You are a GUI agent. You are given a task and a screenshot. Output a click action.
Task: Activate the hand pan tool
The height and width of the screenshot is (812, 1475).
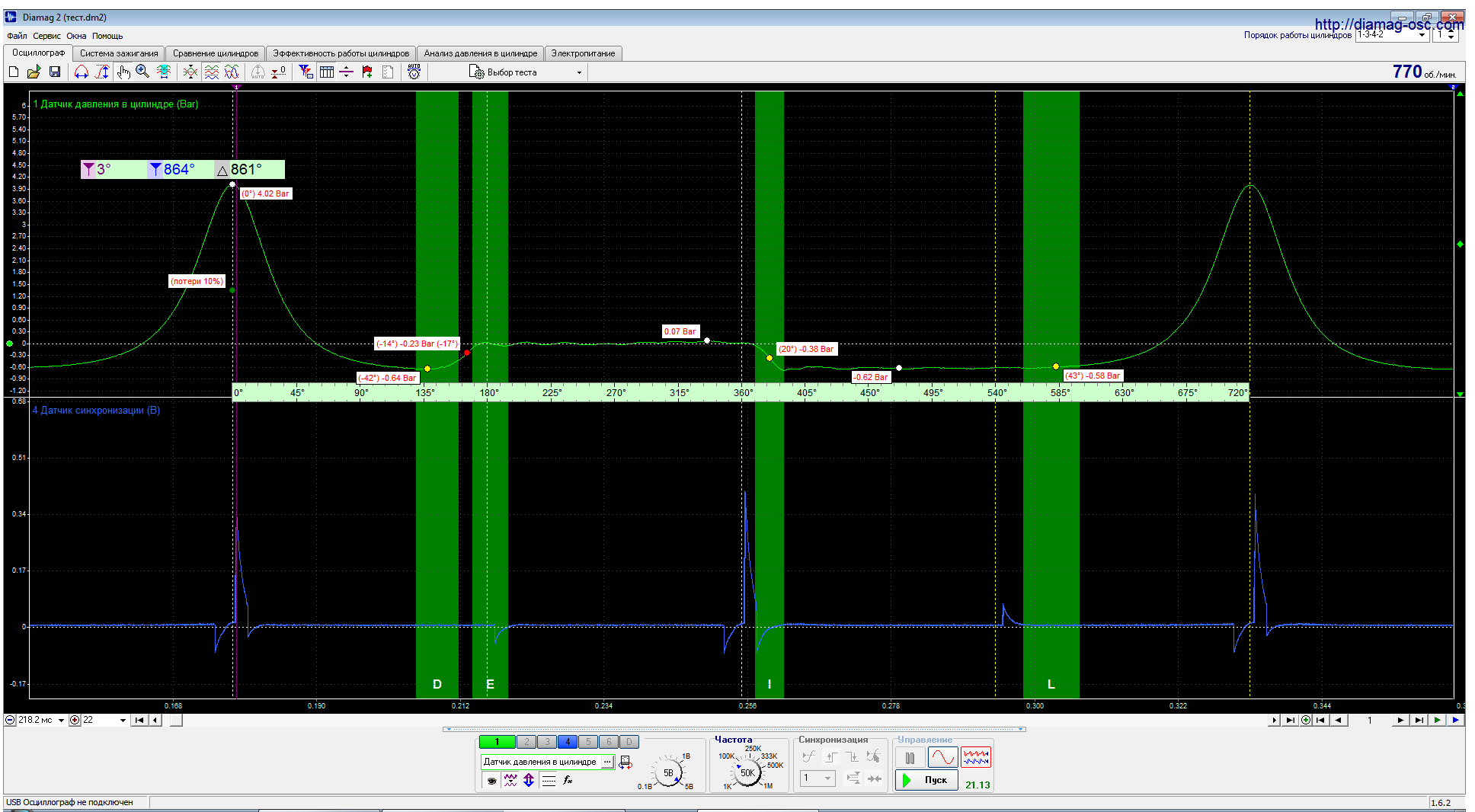point(123,72)
